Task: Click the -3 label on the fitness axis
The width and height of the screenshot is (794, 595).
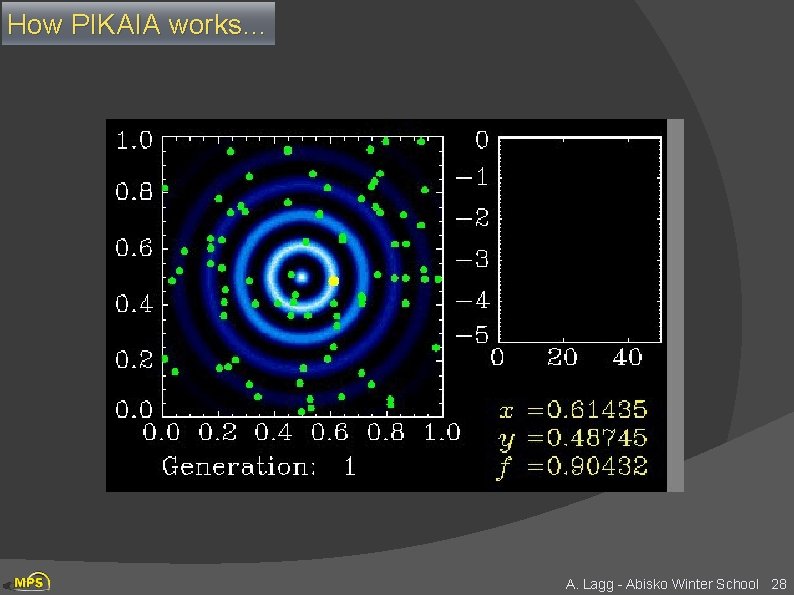Action: pos(472,259)
